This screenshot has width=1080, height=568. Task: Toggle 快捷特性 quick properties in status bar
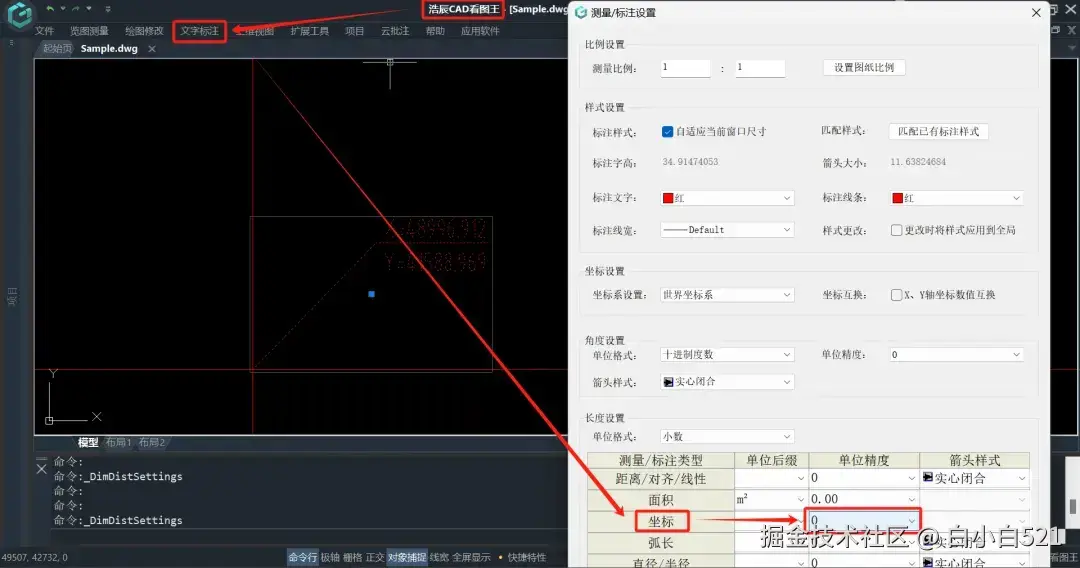(x=526, y=557)
